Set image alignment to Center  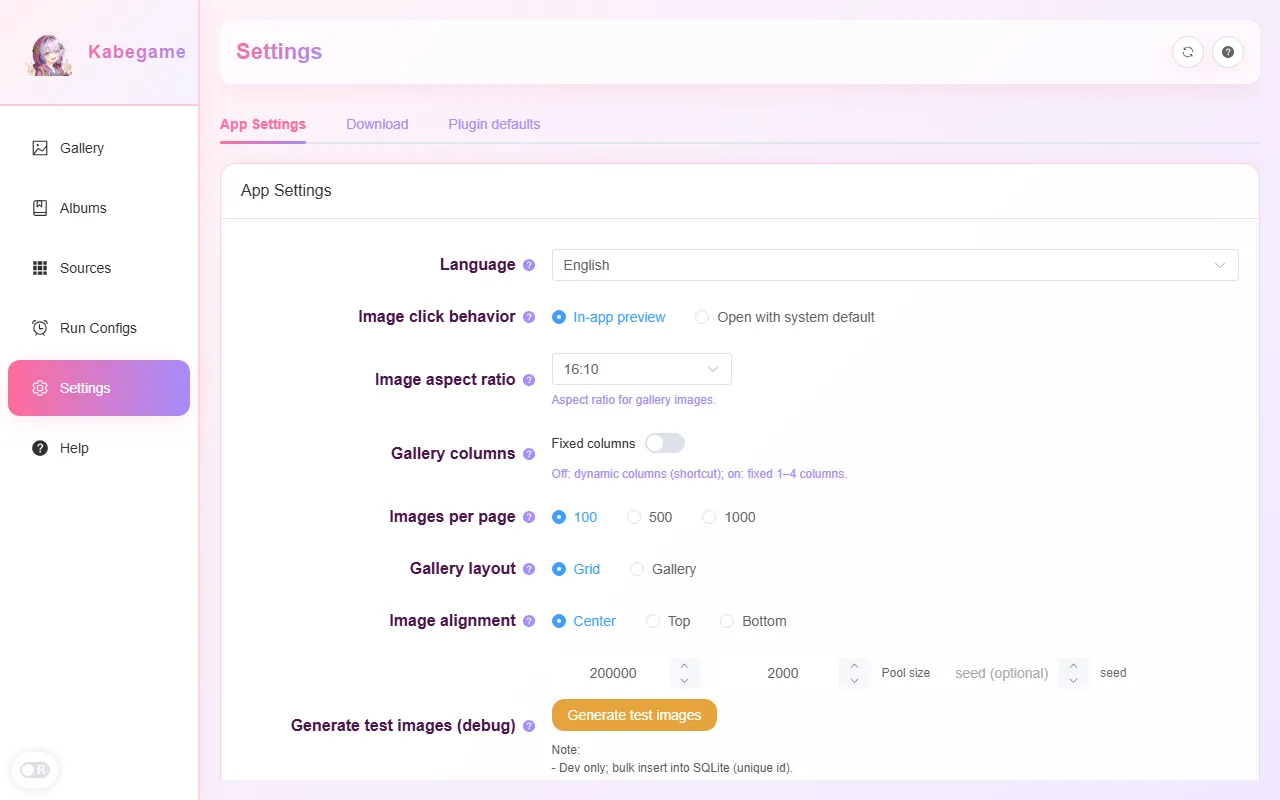click(584, 621)
